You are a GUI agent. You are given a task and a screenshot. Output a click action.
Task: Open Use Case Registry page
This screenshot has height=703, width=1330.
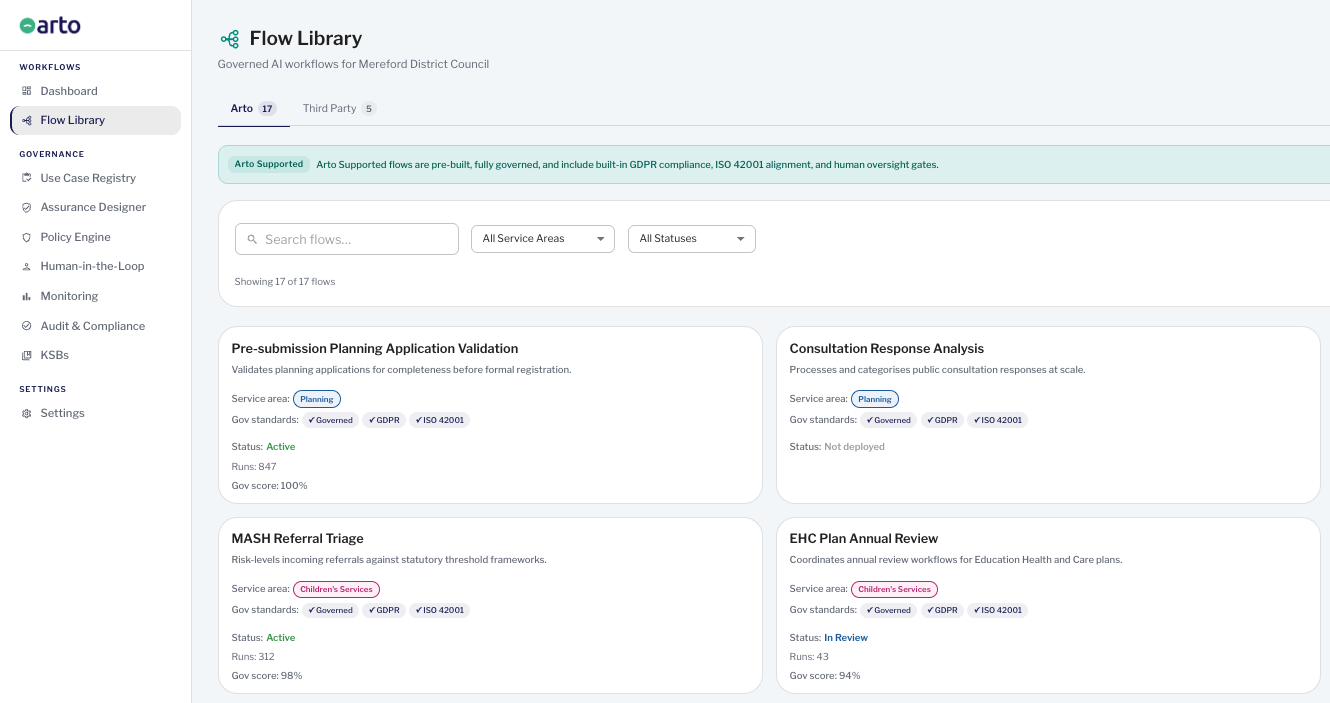[96, 178]
